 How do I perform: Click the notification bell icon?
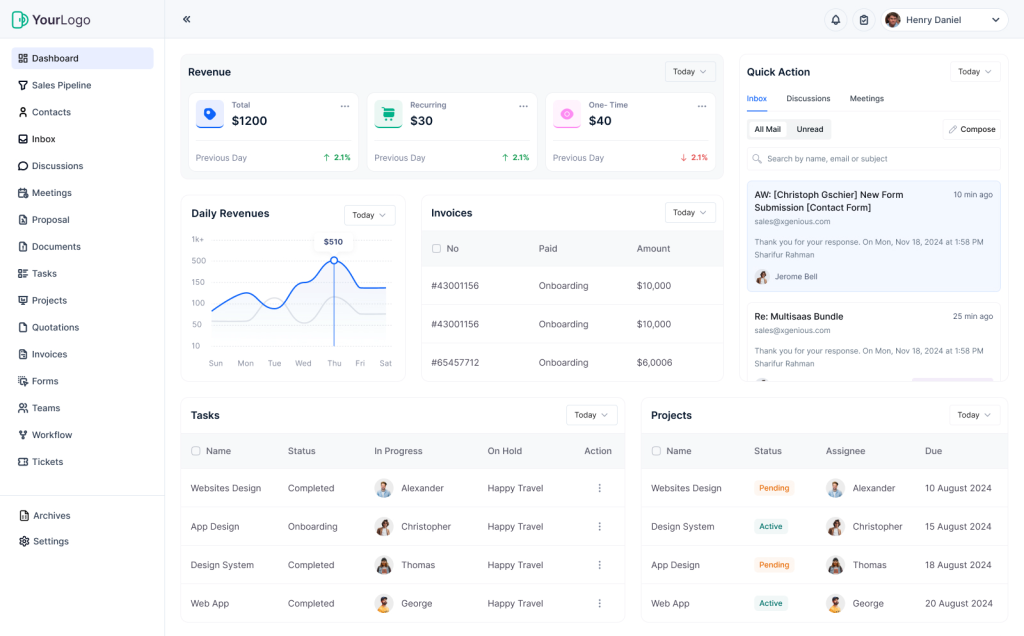[835, 20]
